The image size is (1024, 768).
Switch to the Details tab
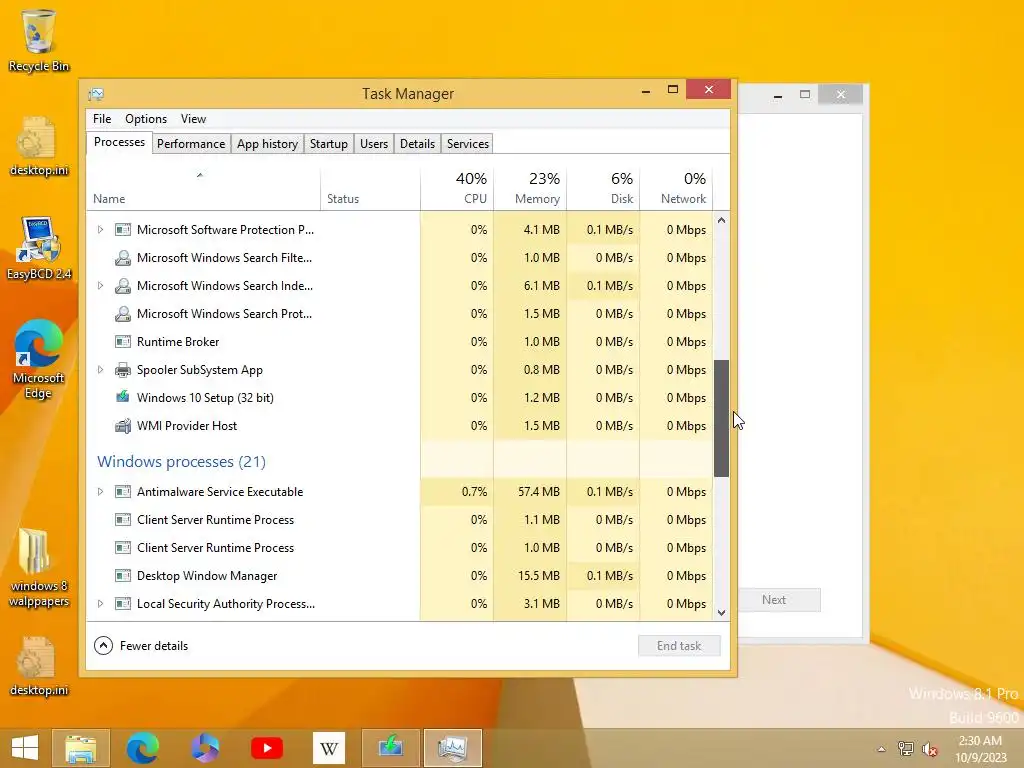(x=417, y=144)
